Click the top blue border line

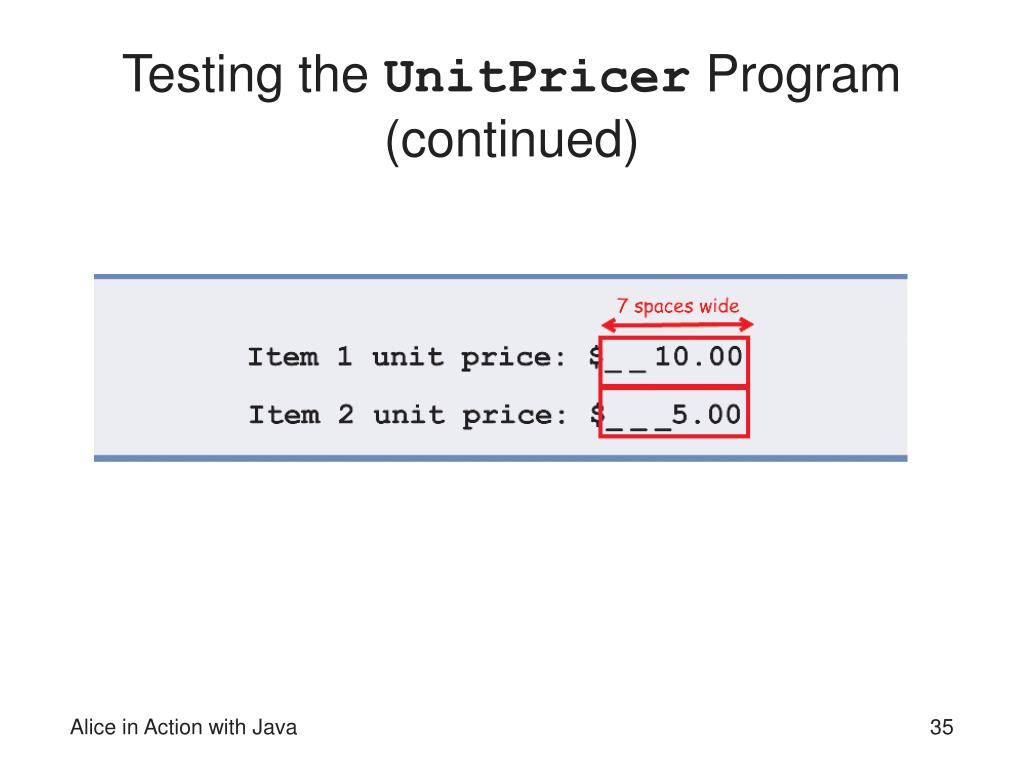tap(500, 277)
